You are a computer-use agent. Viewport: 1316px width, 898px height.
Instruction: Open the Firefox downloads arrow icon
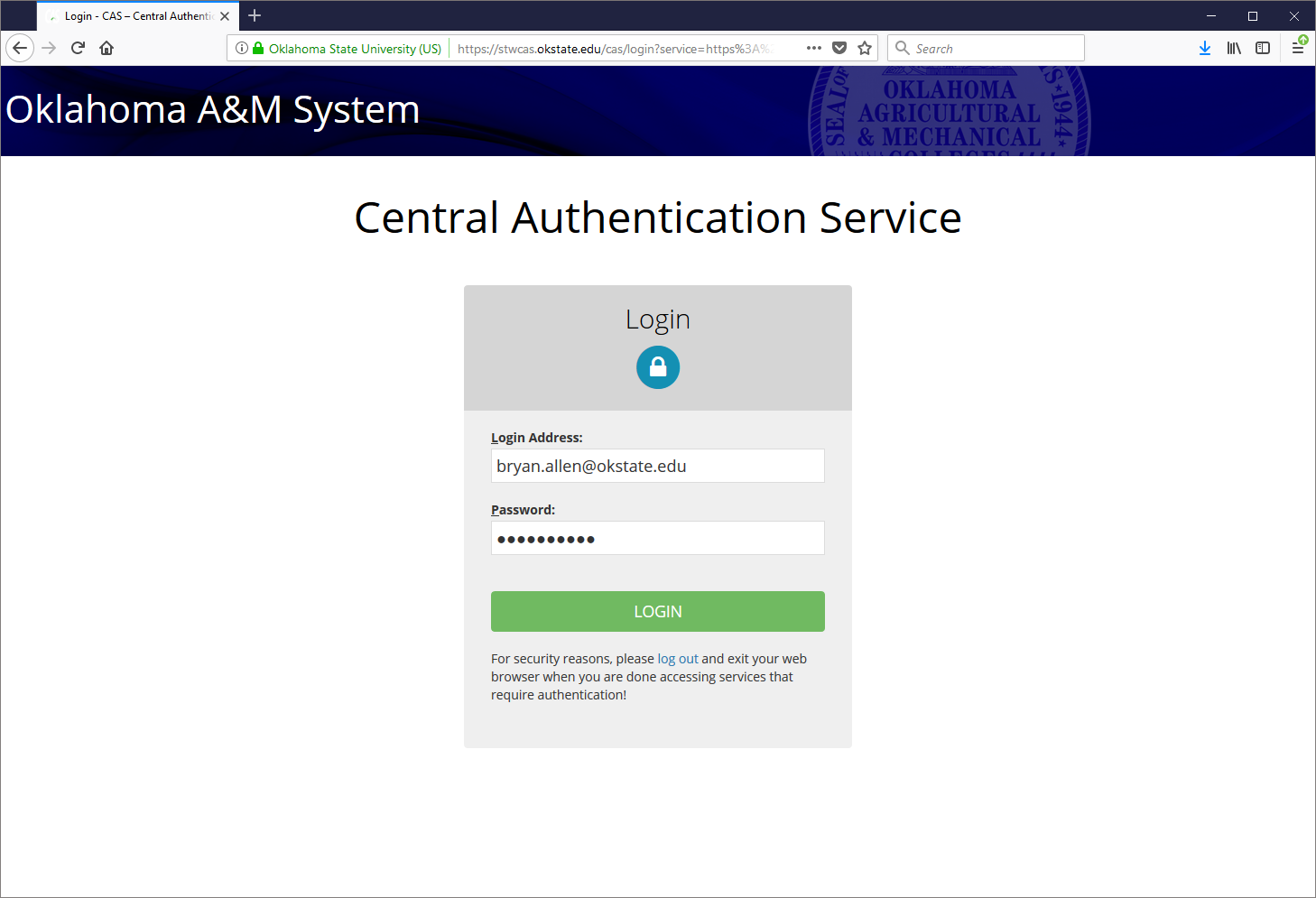[1205, 47]
